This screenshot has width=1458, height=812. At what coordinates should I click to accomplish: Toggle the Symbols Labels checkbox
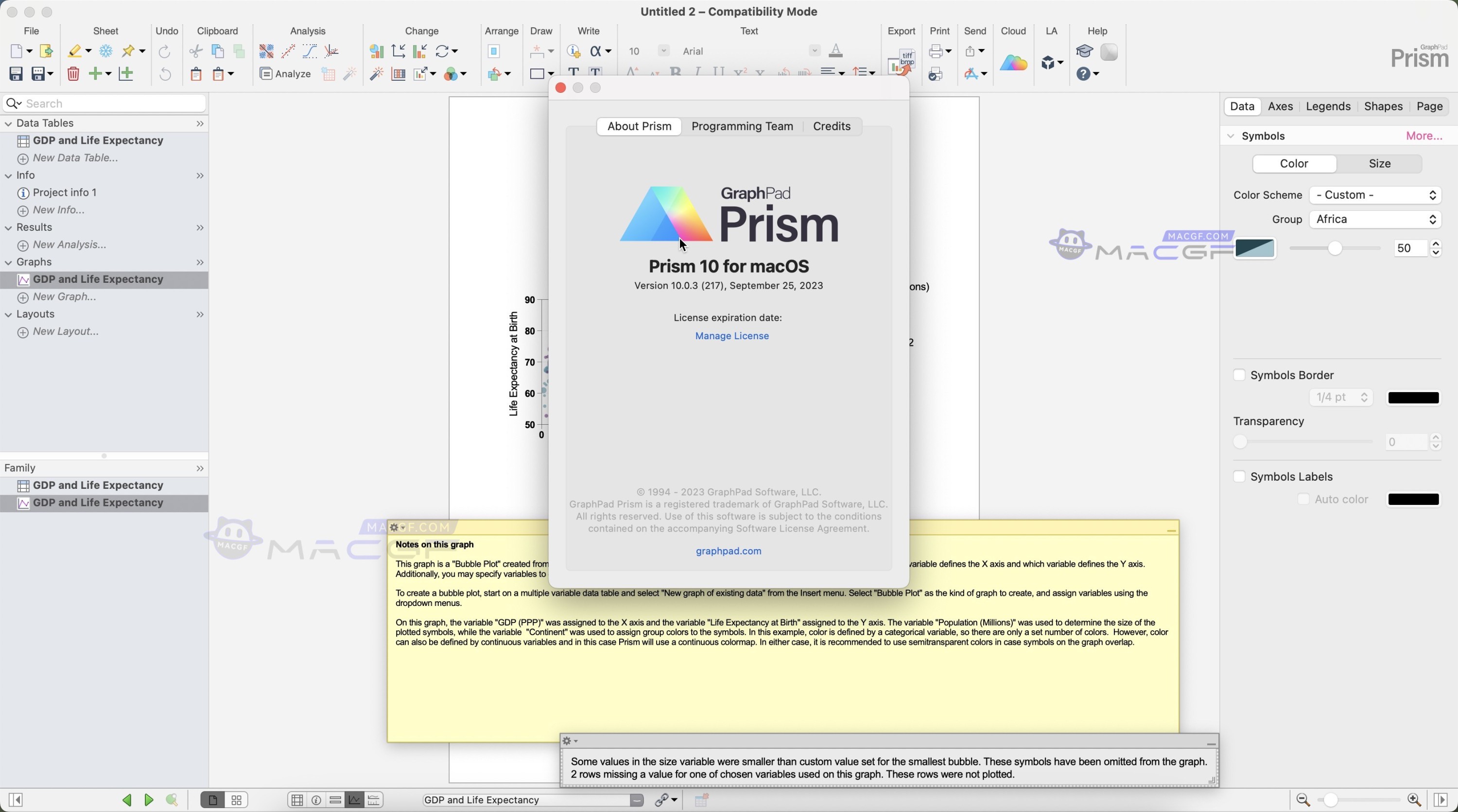pyautogui.click(x=1239, y=476)
